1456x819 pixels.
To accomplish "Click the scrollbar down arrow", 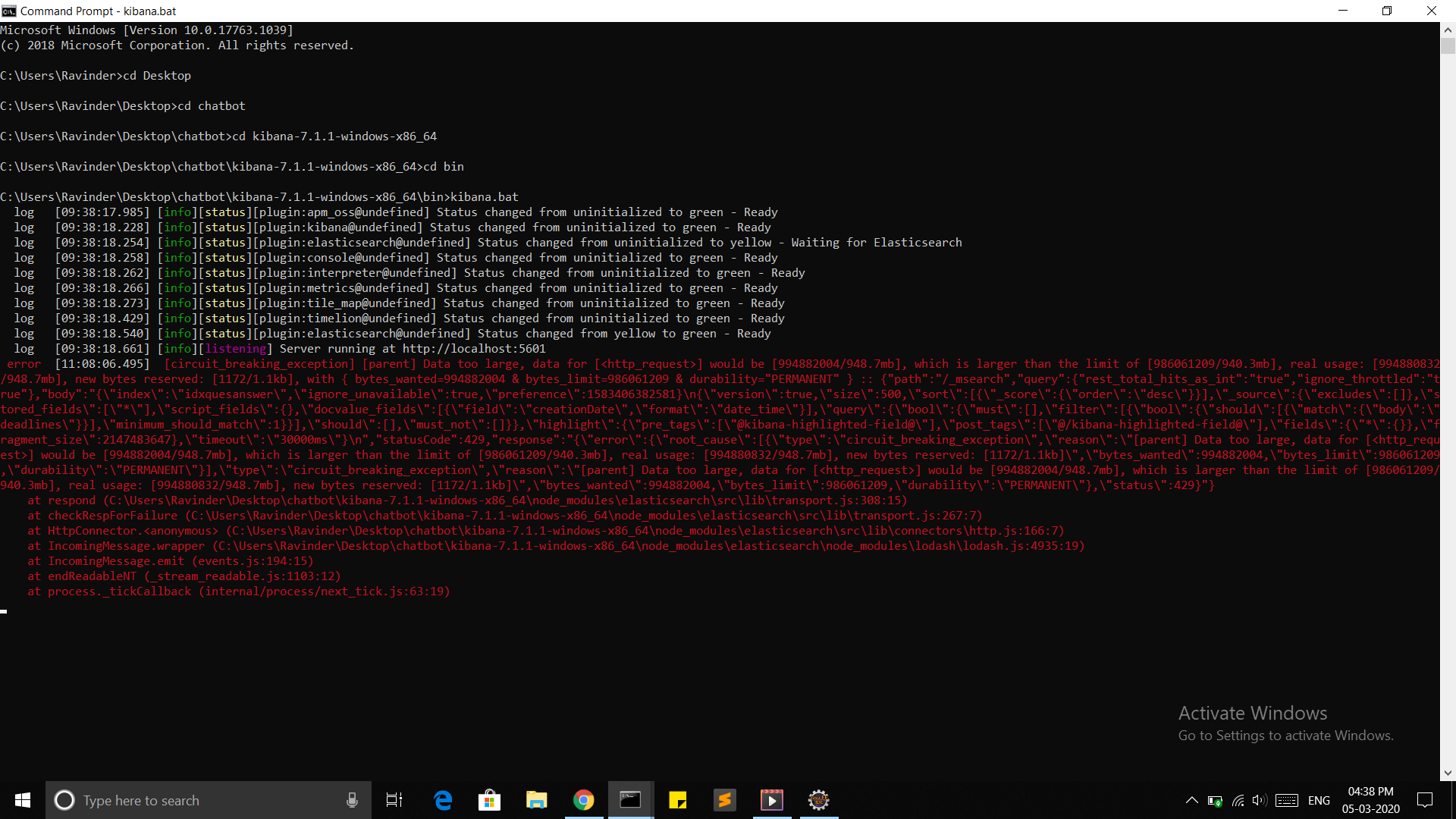I will point(1448,773).
